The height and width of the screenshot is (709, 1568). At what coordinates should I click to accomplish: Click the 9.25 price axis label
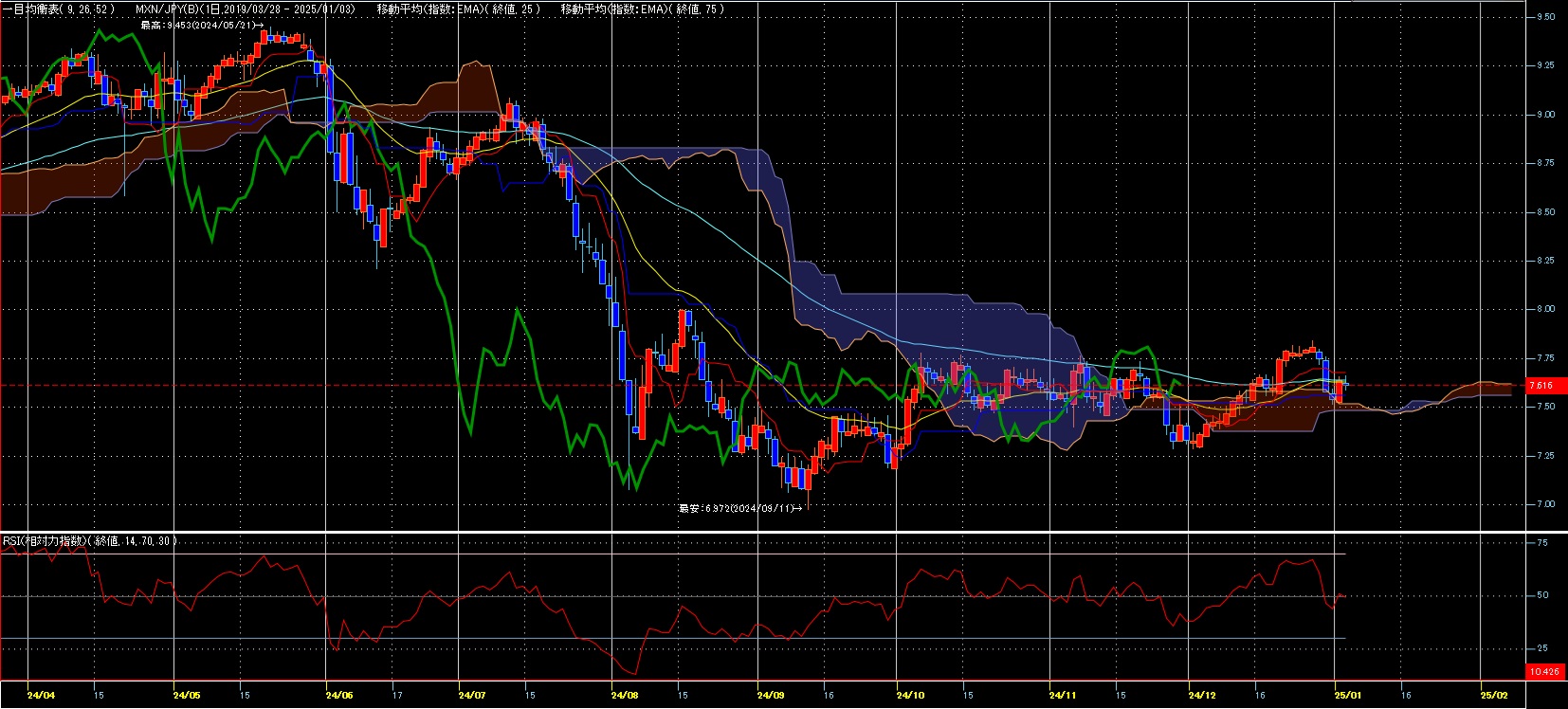(1545, 65)
